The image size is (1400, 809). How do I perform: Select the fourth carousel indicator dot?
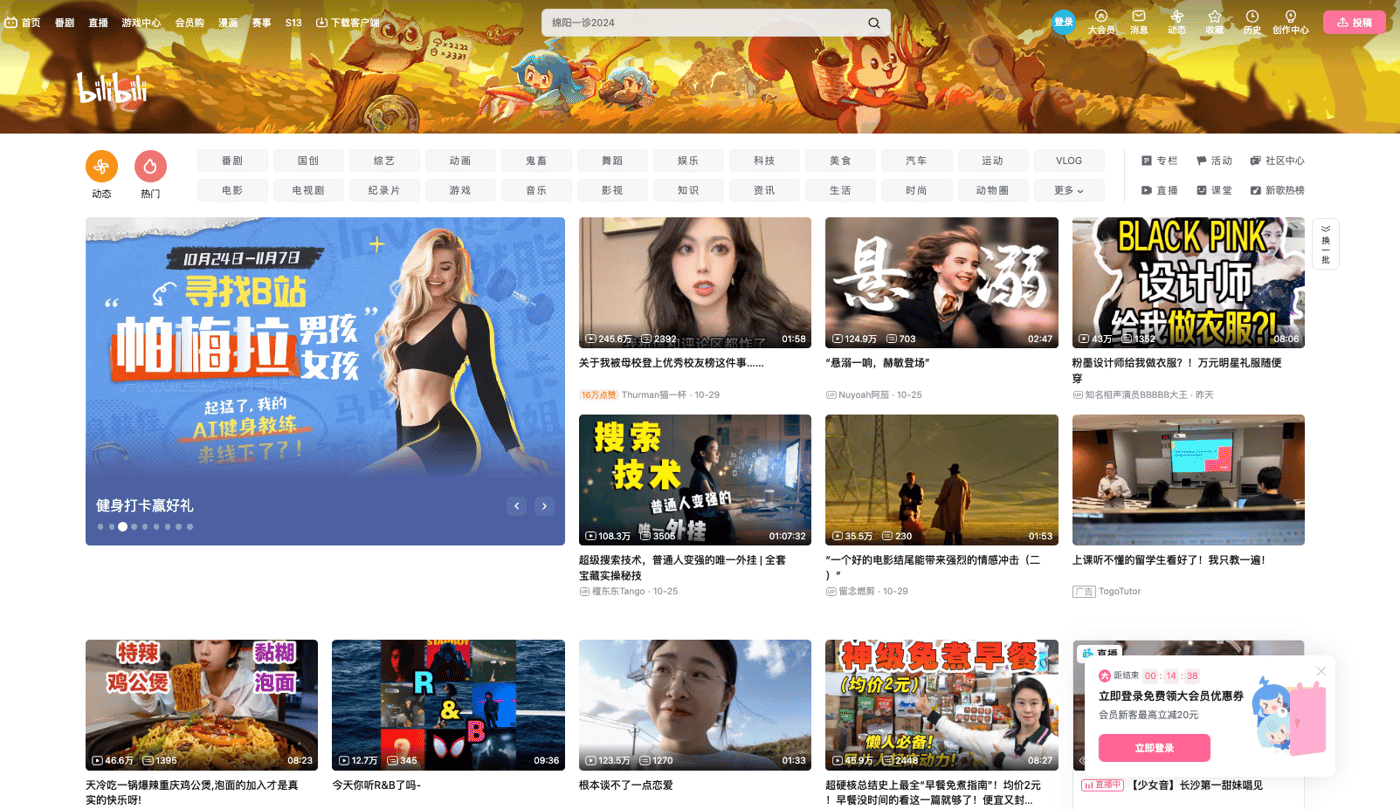pos(134,526)
